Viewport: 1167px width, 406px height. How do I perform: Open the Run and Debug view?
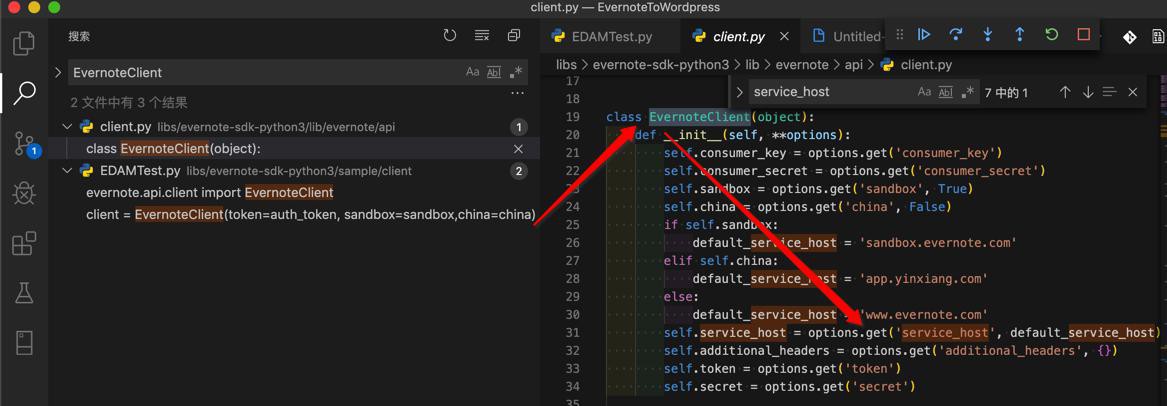point(25,193)
